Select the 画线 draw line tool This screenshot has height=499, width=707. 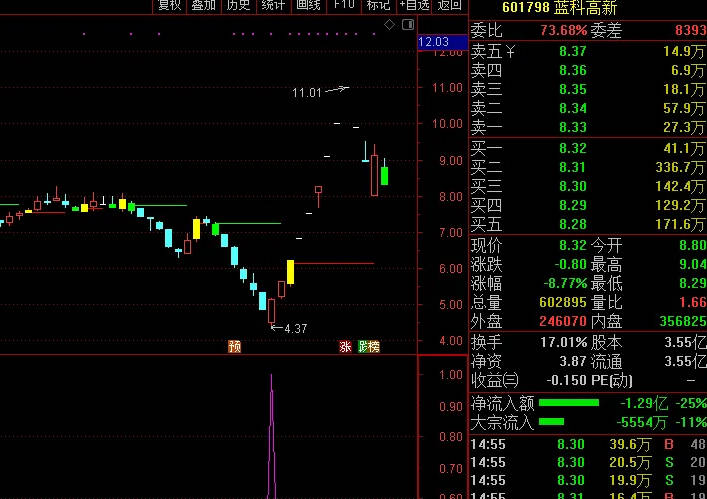click(x=308, y=5)
